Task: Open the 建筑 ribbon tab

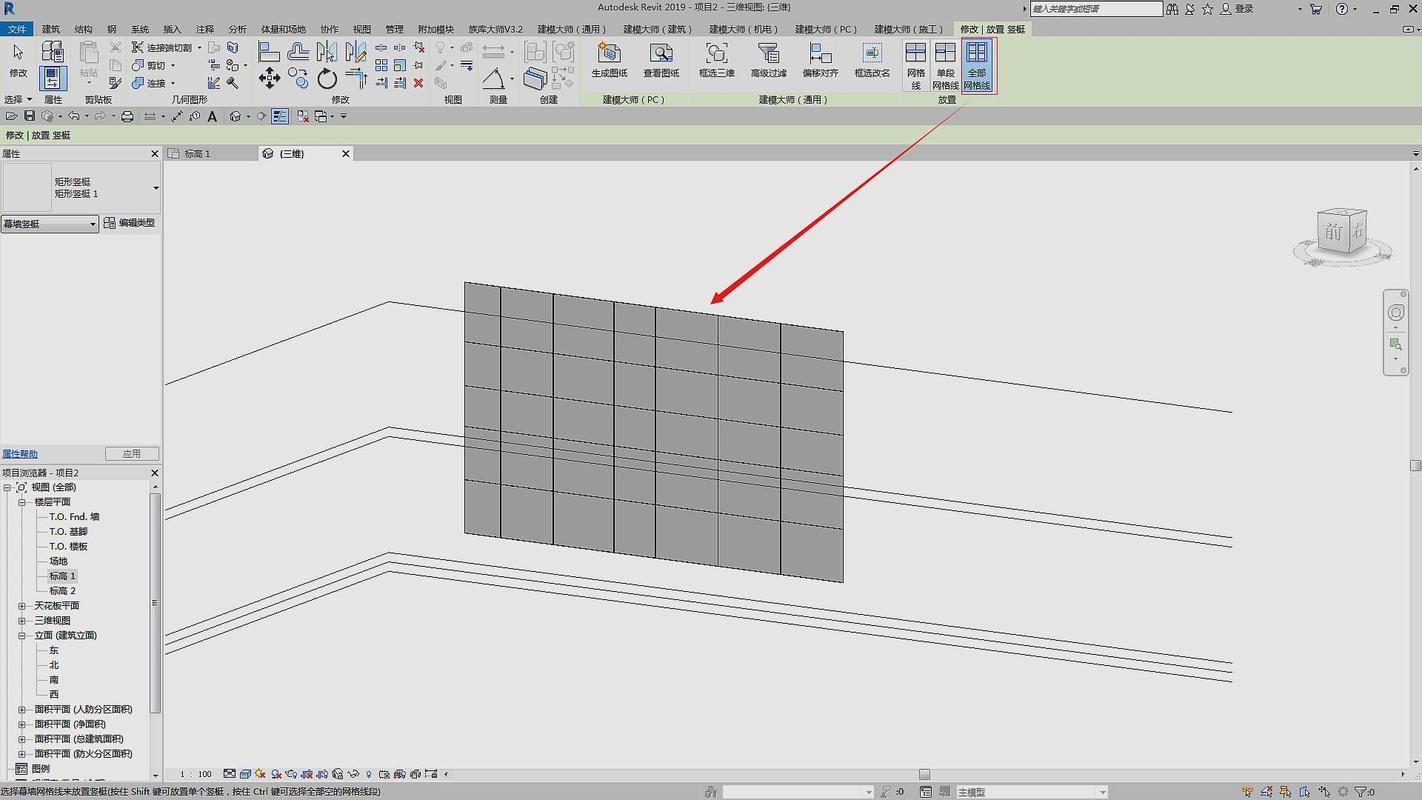Action: (51, 29)
